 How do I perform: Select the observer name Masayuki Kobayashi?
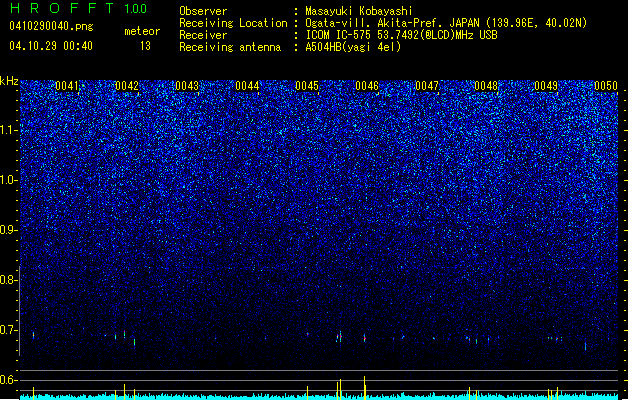[359, 11]
